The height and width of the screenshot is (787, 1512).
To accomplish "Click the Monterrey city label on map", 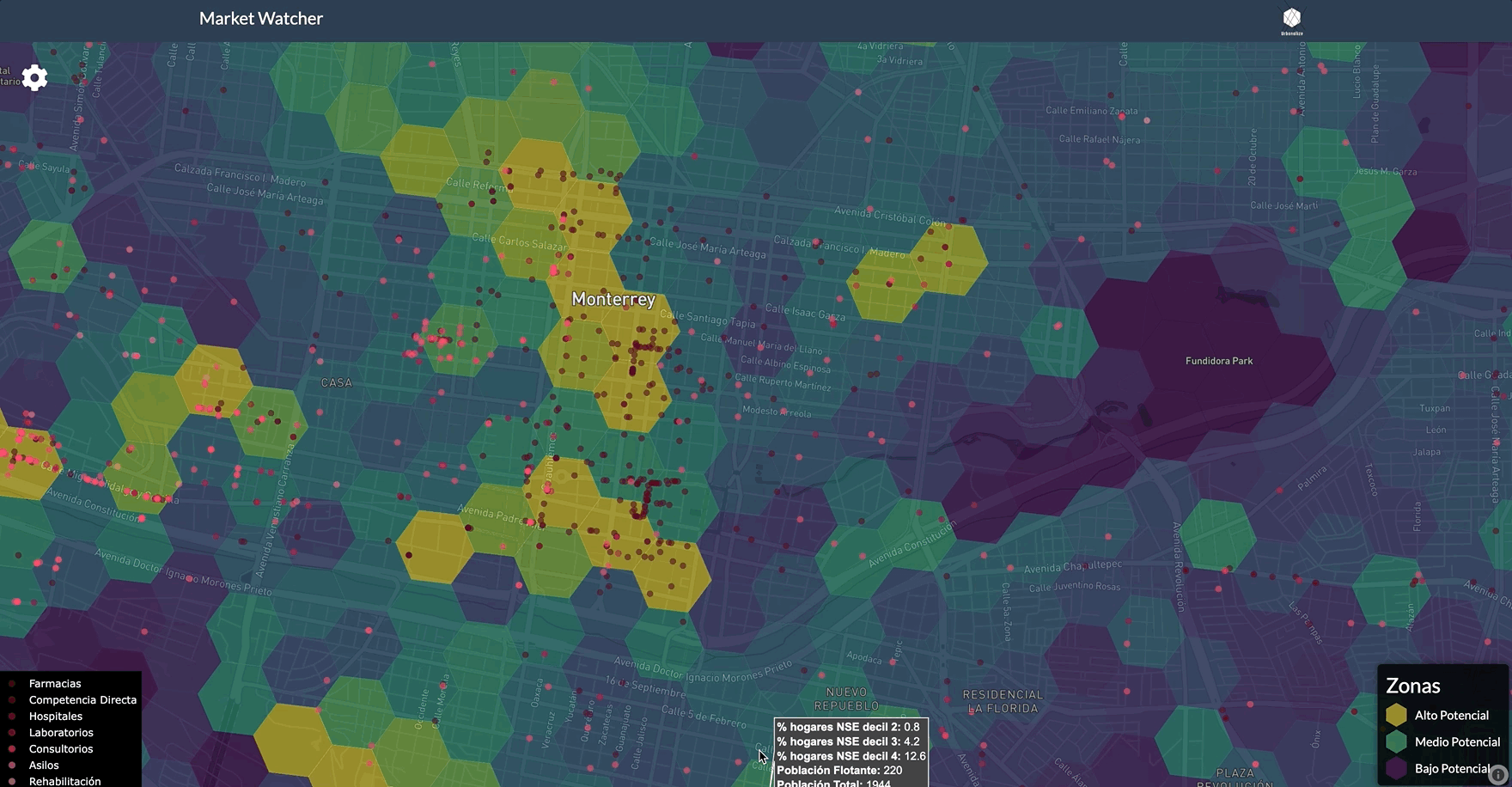I will coord(613,299).
